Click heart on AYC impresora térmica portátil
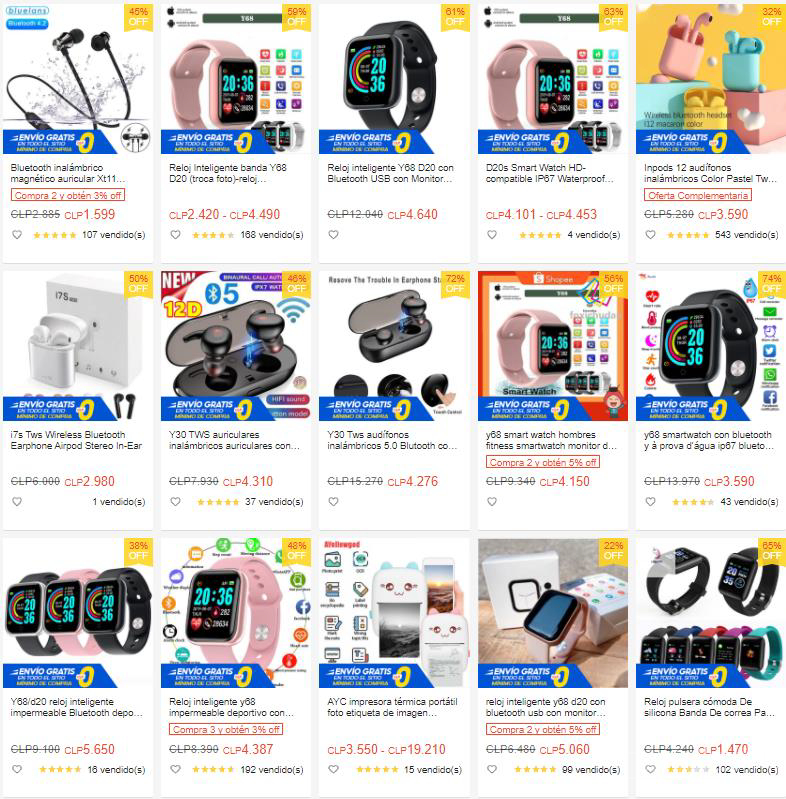The height and width of the screenshot is (799, 786). (x=333, y=769)
